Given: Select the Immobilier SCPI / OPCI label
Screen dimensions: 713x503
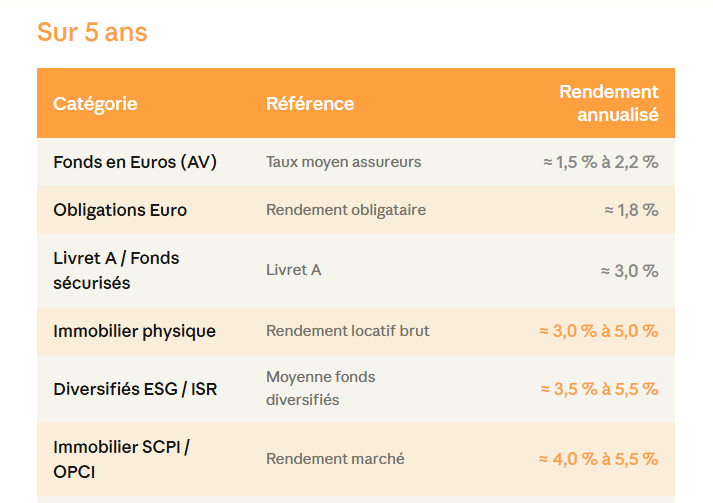Looking at the screenshot, I should click(121, 458).
